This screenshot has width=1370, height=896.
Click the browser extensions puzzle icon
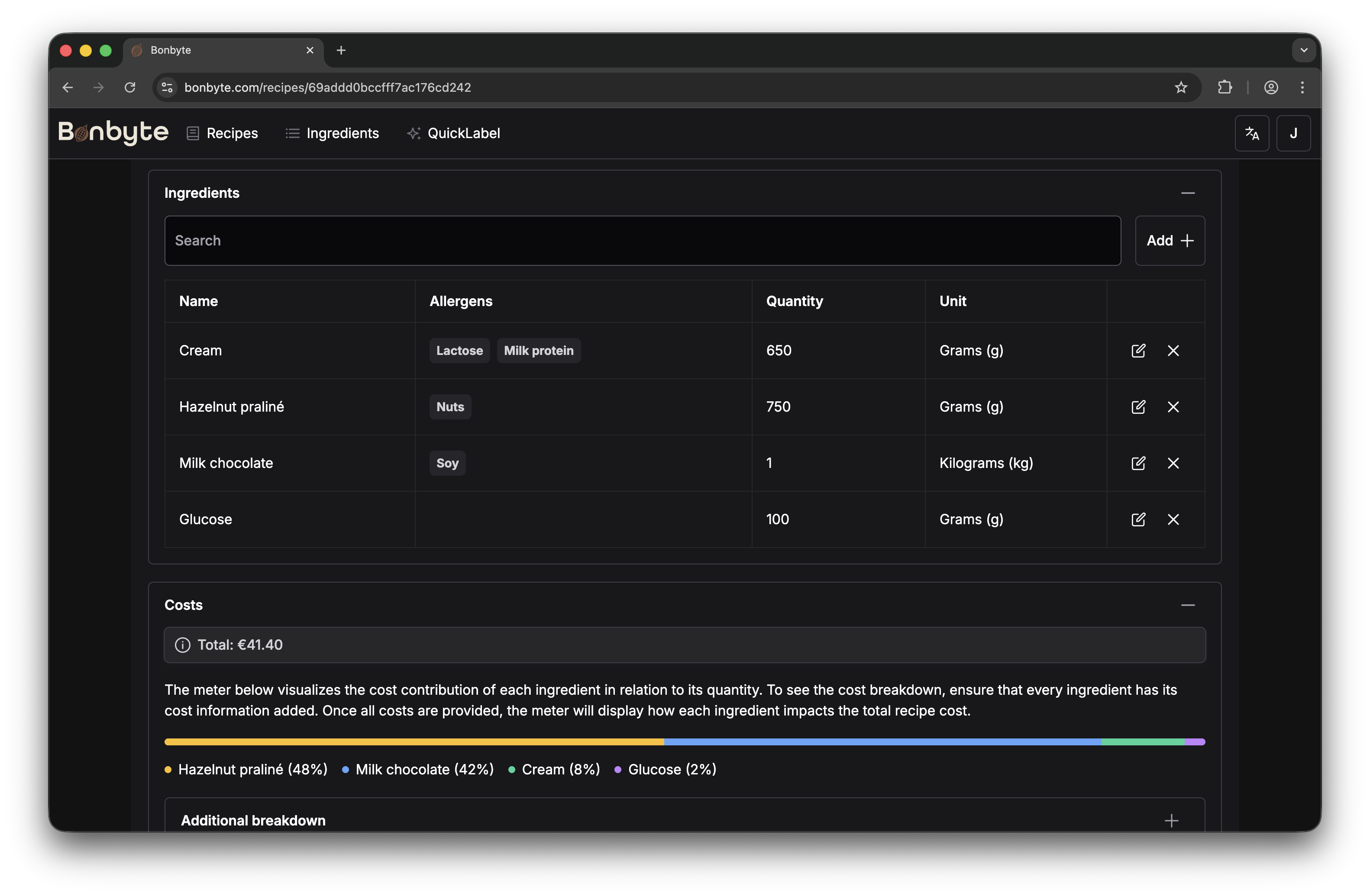pyautogui.click(x=1225, y=87)
